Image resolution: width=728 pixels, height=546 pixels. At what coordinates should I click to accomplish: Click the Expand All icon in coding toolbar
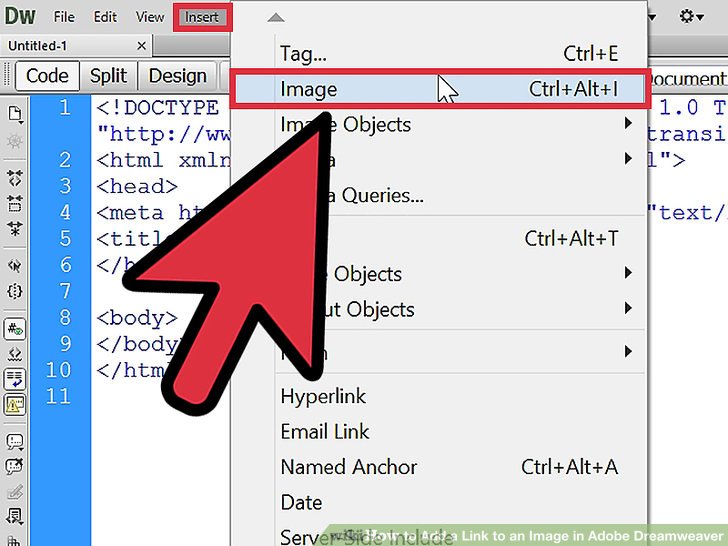pyautogui.click(x=15, y=229)
